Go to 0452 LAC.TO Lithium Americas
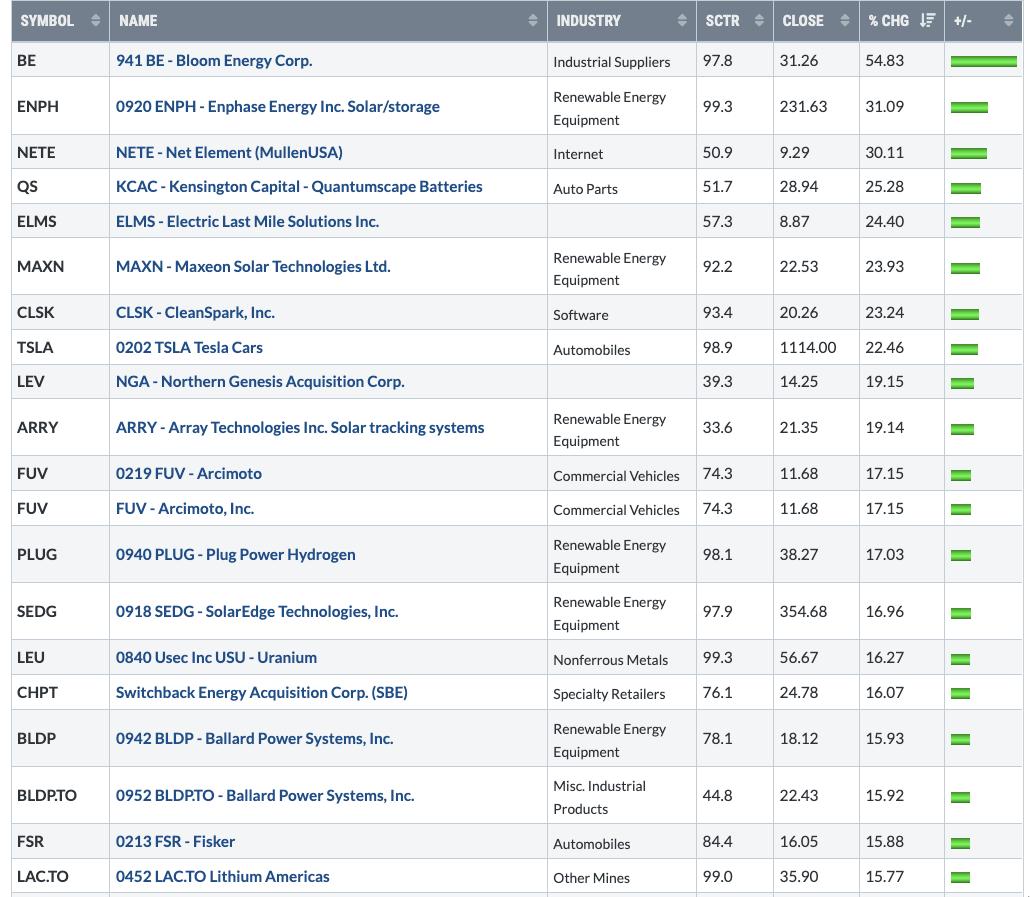Screen dimensions: 1030x897 222,876
